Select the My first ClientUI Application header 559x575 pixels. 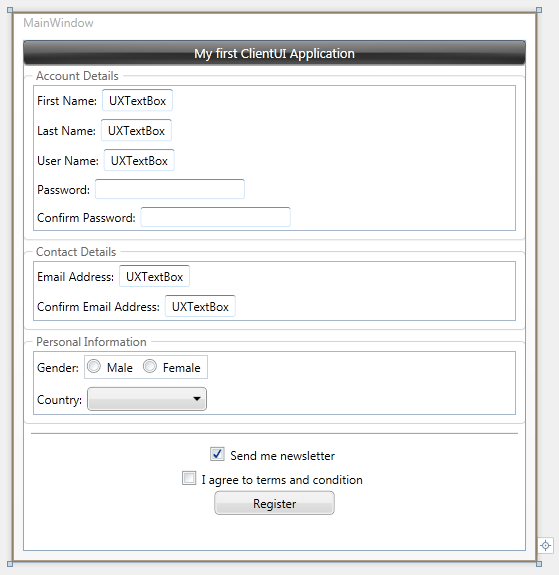tap(274, 53)
